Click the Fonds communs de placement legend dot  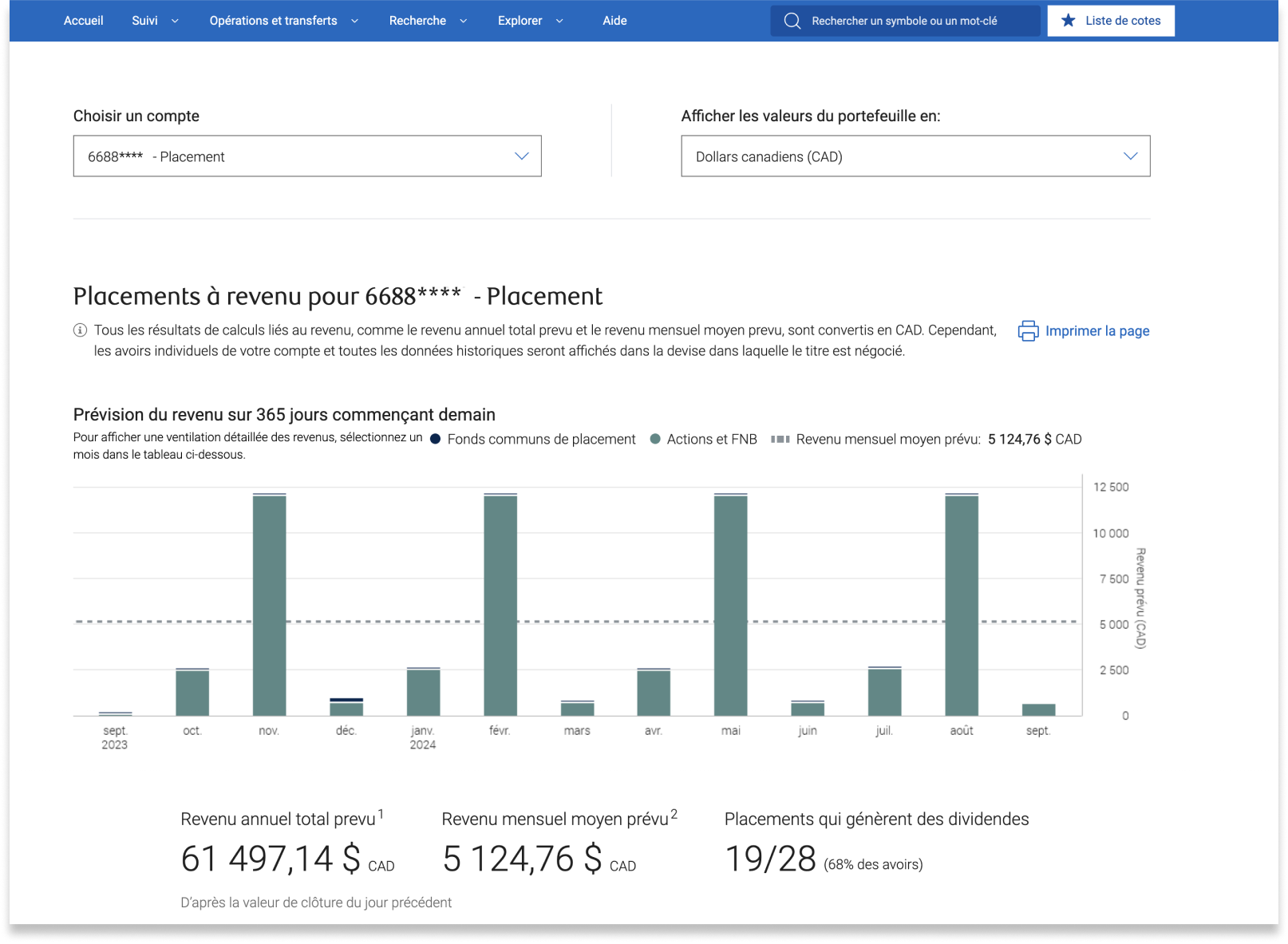(436, 439)
